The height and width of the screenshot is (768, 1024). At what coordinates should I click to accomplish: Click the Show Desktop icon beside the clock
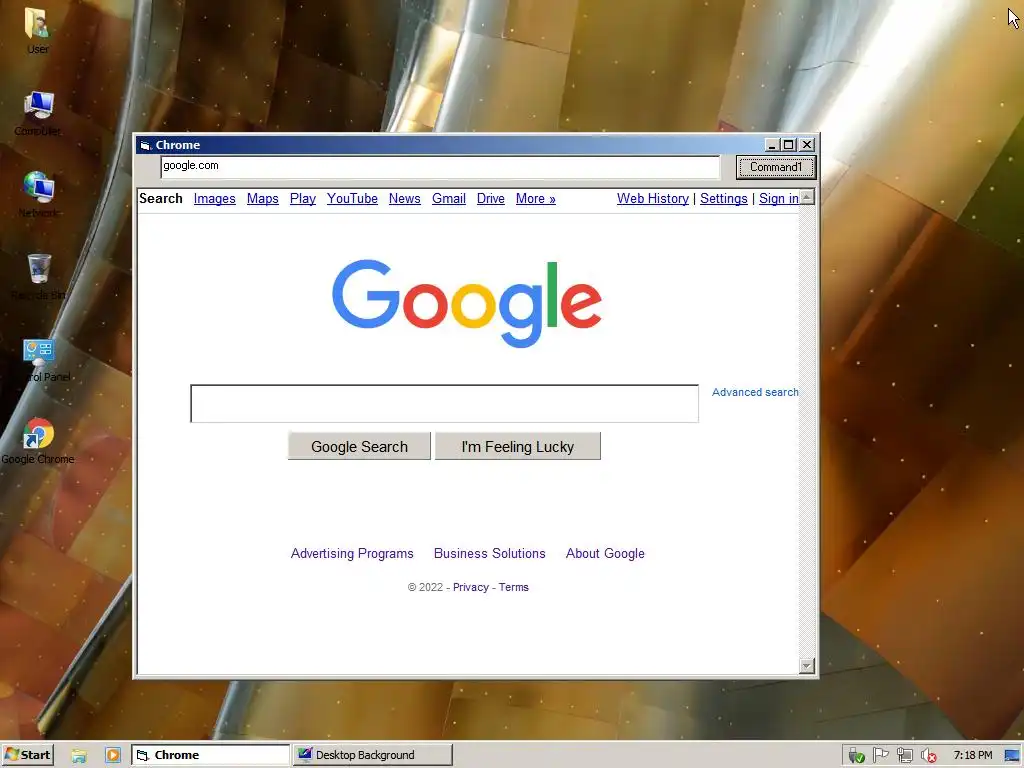tap(1013, 756)
